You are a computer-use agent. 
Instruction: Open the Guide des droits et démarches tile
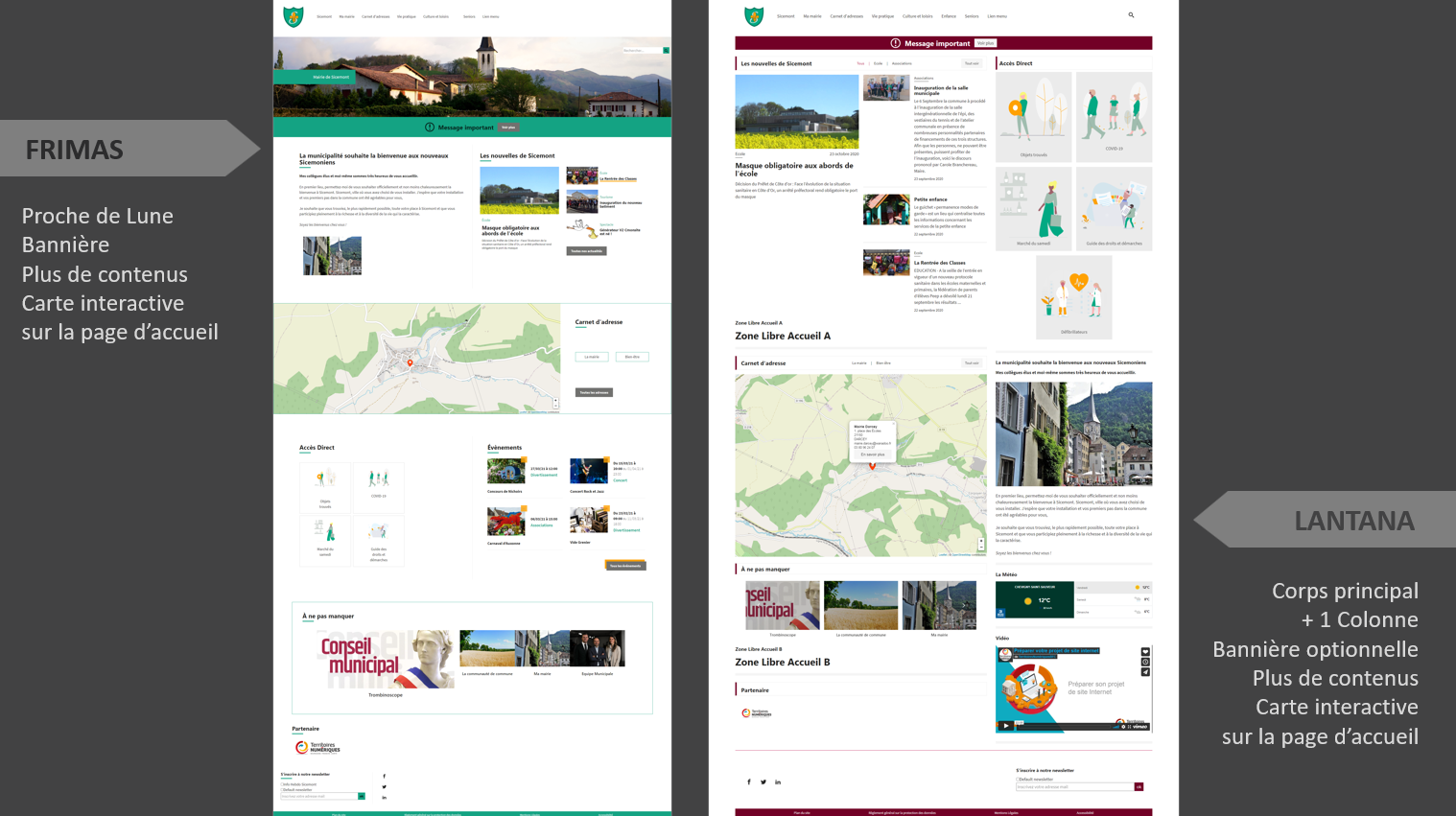[x=1114, y=208]
